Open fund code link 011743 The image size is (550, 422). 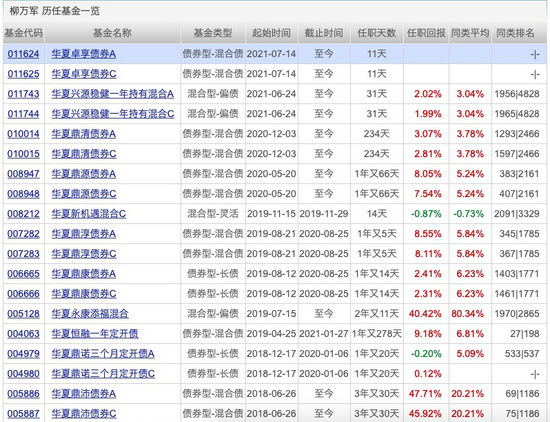tap(23, 94)
